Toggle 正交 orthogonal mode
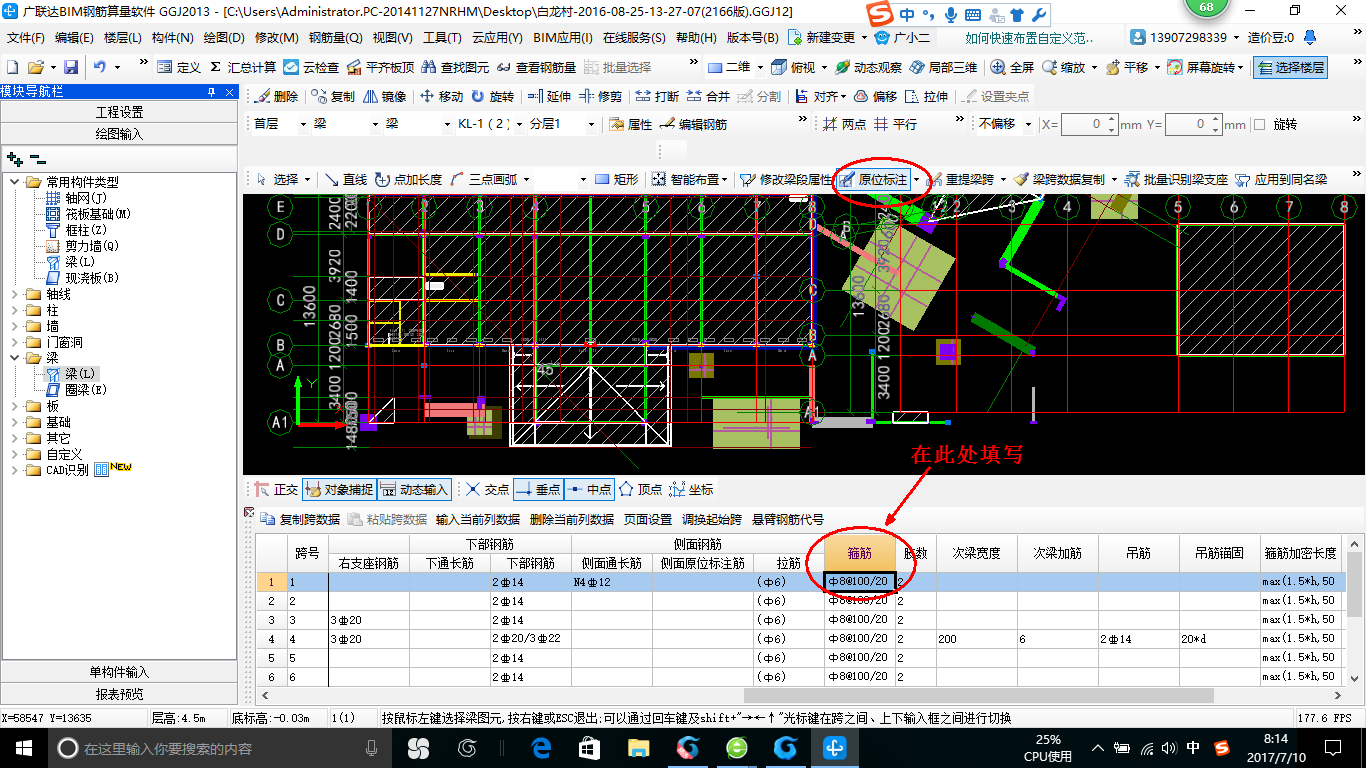The width and height of the screenshot is (1366, 768). tap(277, 489)
